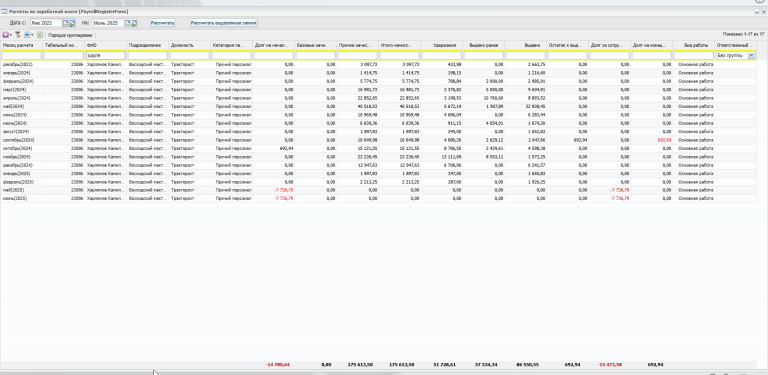Sort by 'ФИО' column header
768x375 pixels.
pos(105,45)
